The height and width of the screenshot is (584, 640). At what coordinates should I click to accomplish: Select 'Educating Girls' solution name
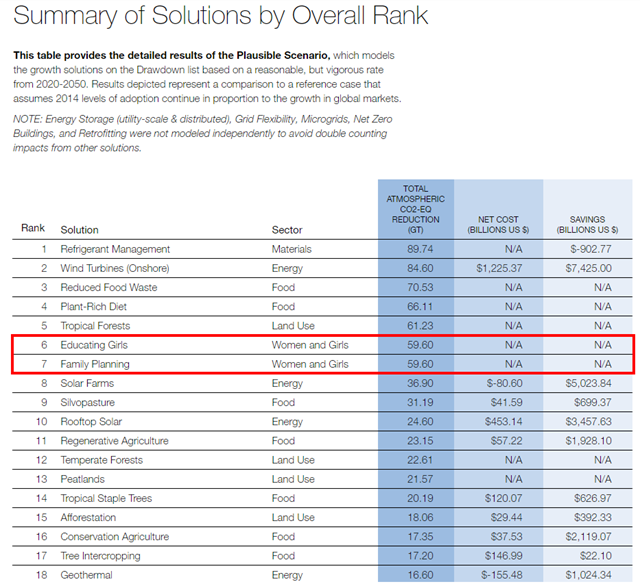(x=94, y=345)
